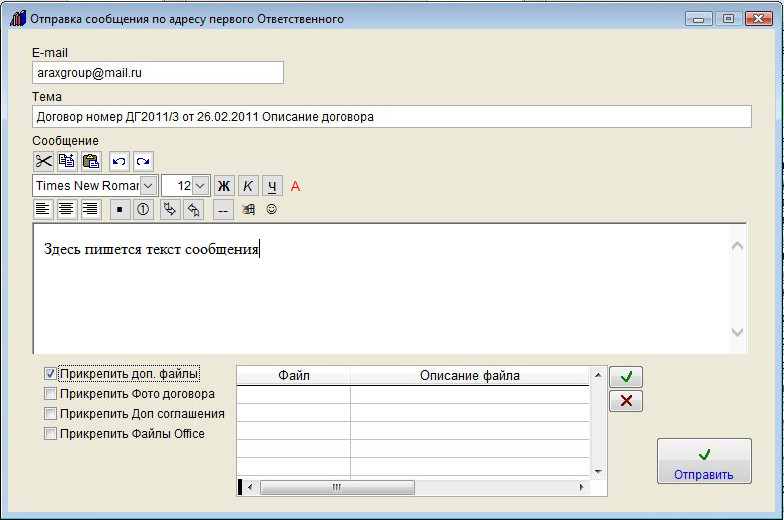This screenshot has height=520, width=784.
Task: Remove file with red X button
Action: (x=626, y=400)
